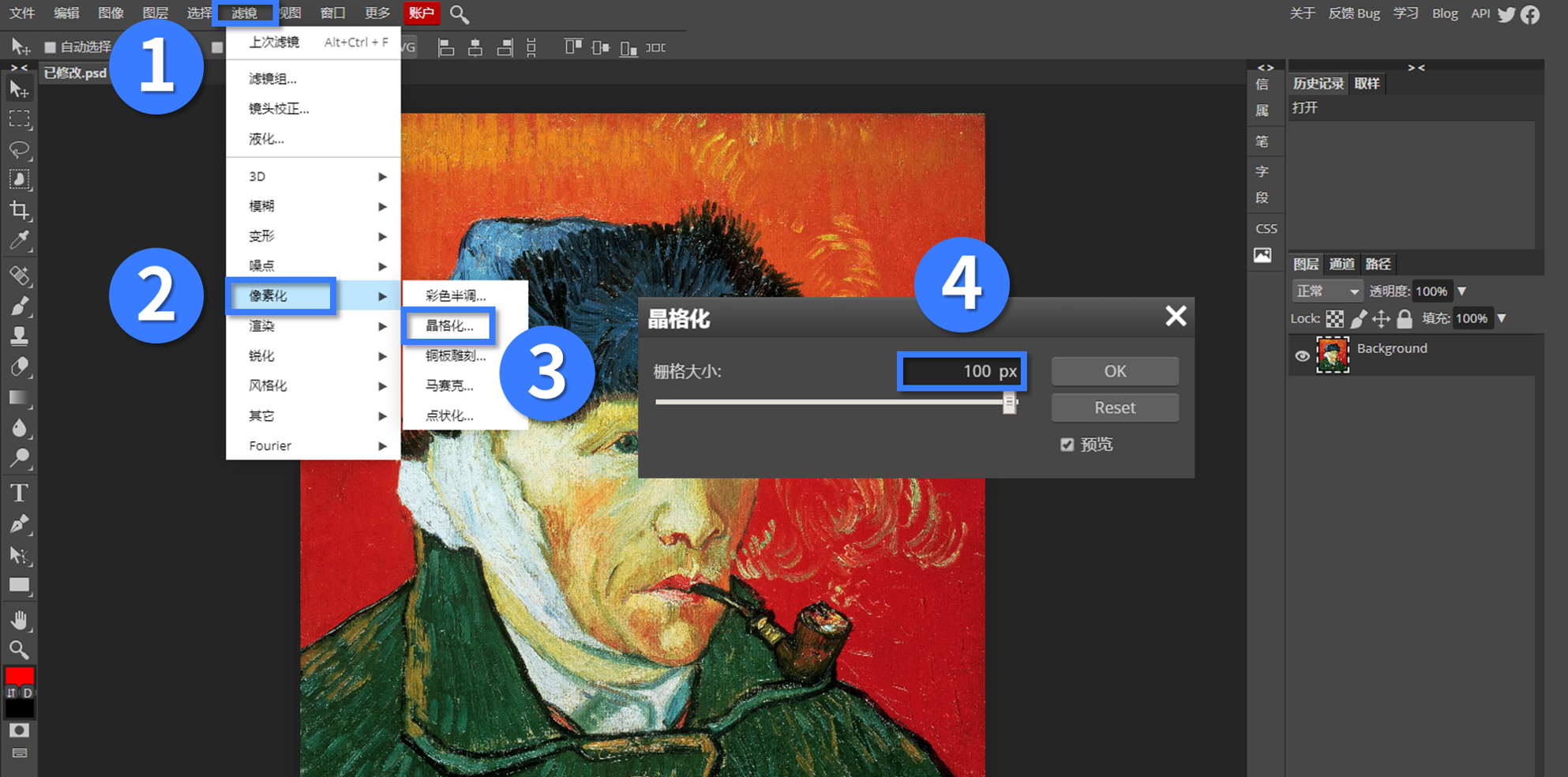Expand the 模糊 filter submenu
Viewport: 1568px width, 777px height.
pyautogui.click(x=313, y=206)
